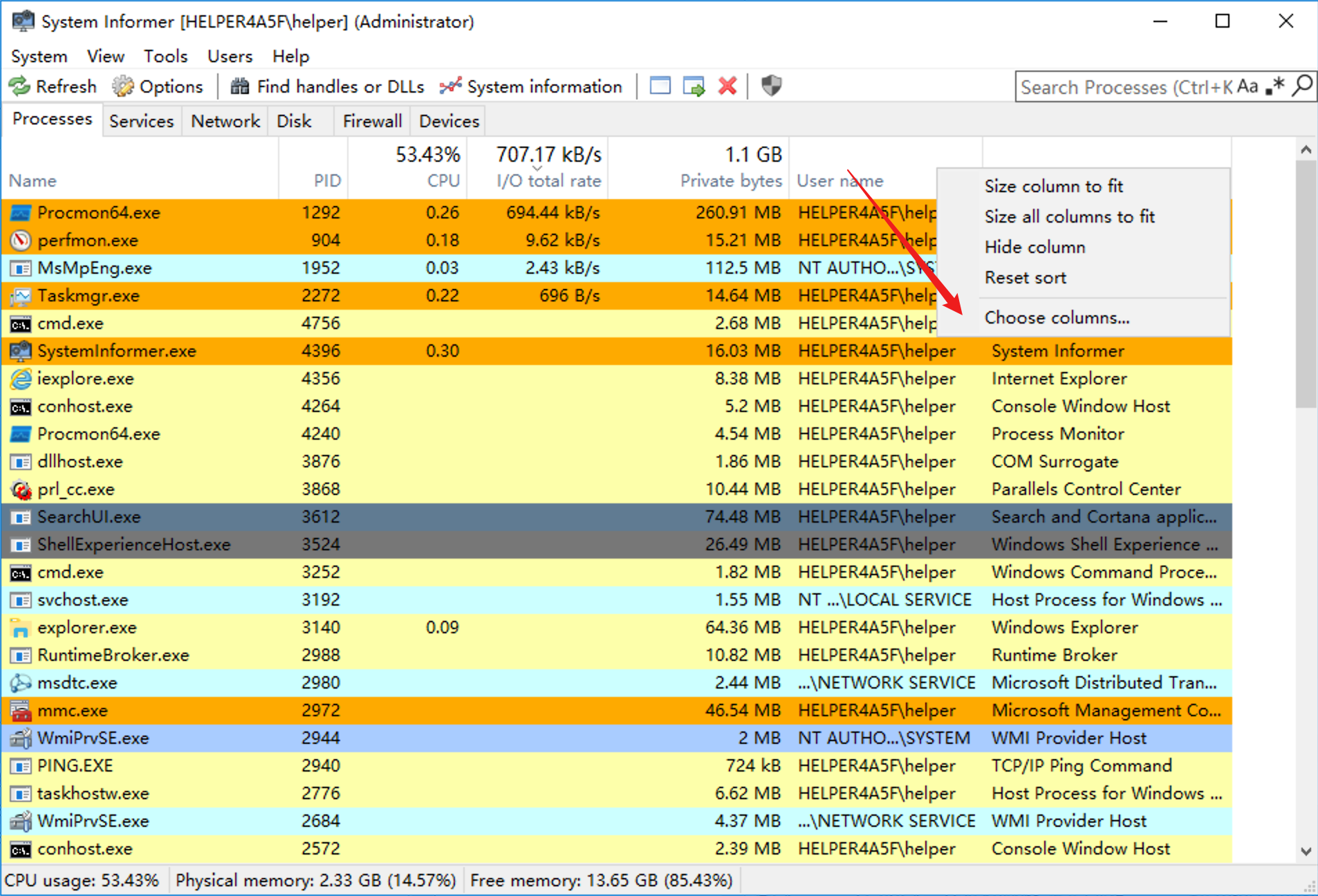Image resolution: width=1318 pixels, height=896 pixels.
Task: Click the find window toolbar icon
Action: [660, 86]
